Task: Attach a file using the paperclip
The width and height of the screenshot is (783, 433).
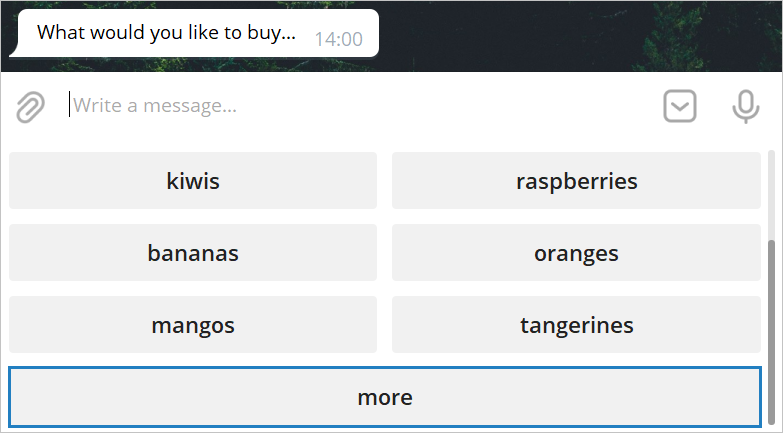Action: click(x=31, y=106)
